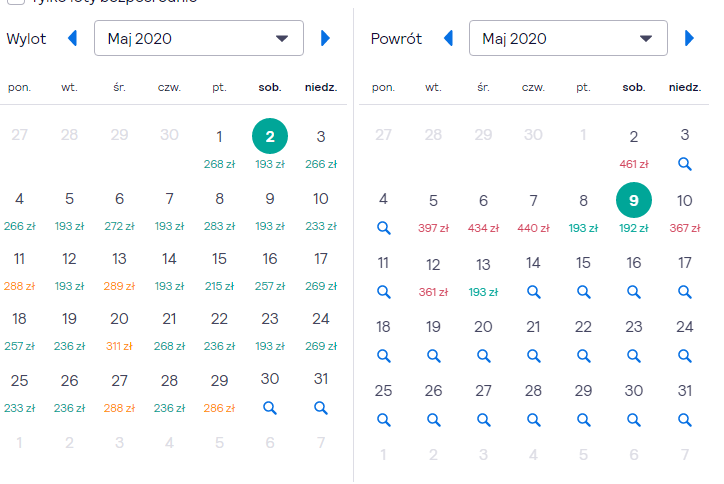Choose return May 6 at 434 zł
Screen dimensions: 724x484
[483, 213]
